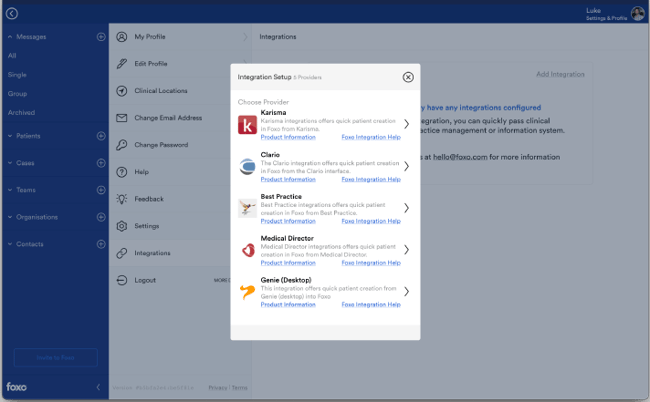Click the Help question mark icon
This screenshot has width=650, height=402.
click(121, 172)
